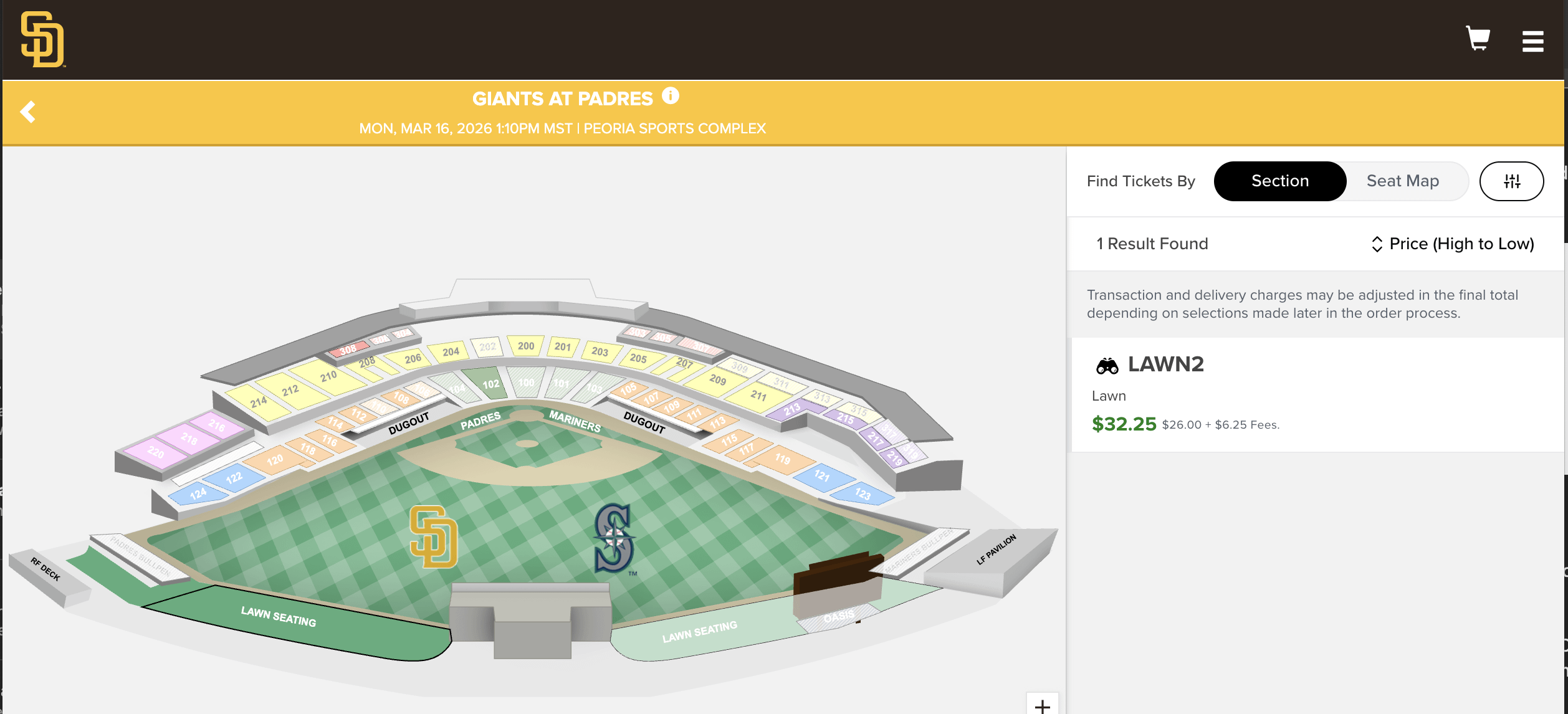This screenshot has height=714, width=1568.
Task: Open the hamburger menu
Action: pos(1532,41)
